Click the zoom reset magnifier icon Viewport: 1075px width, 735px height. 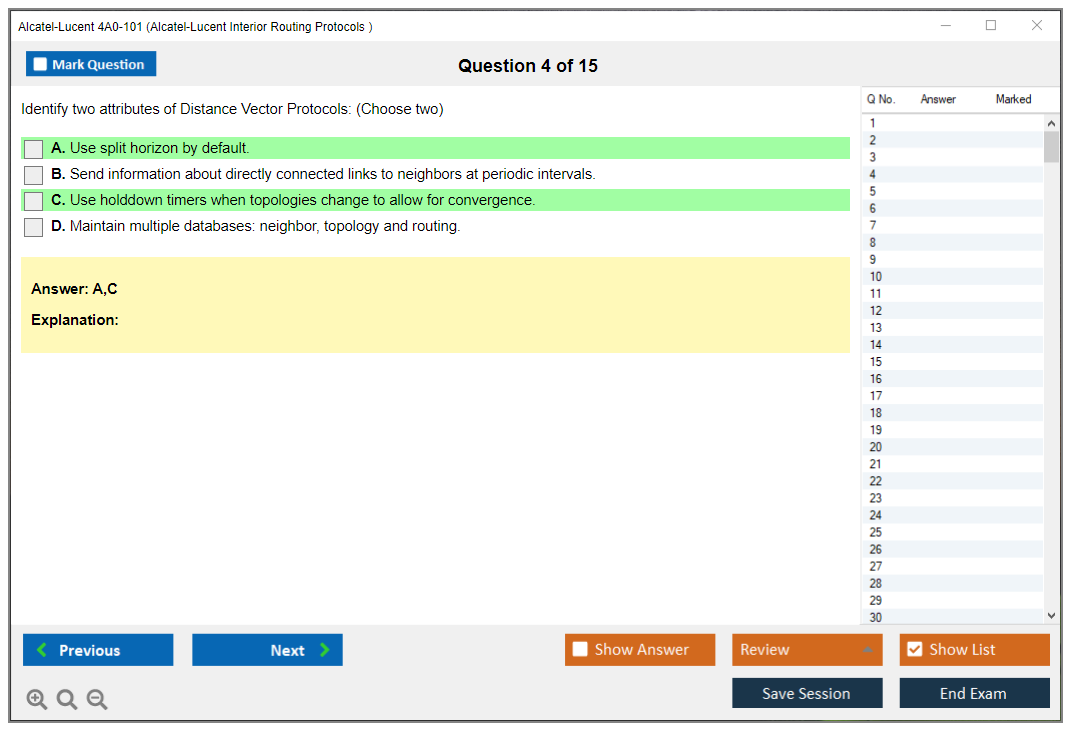67,700
